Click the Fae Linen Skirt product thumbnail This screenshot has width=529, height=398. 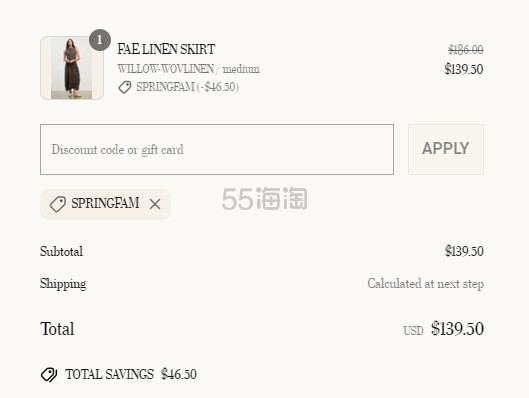click(x=72, y=68)
